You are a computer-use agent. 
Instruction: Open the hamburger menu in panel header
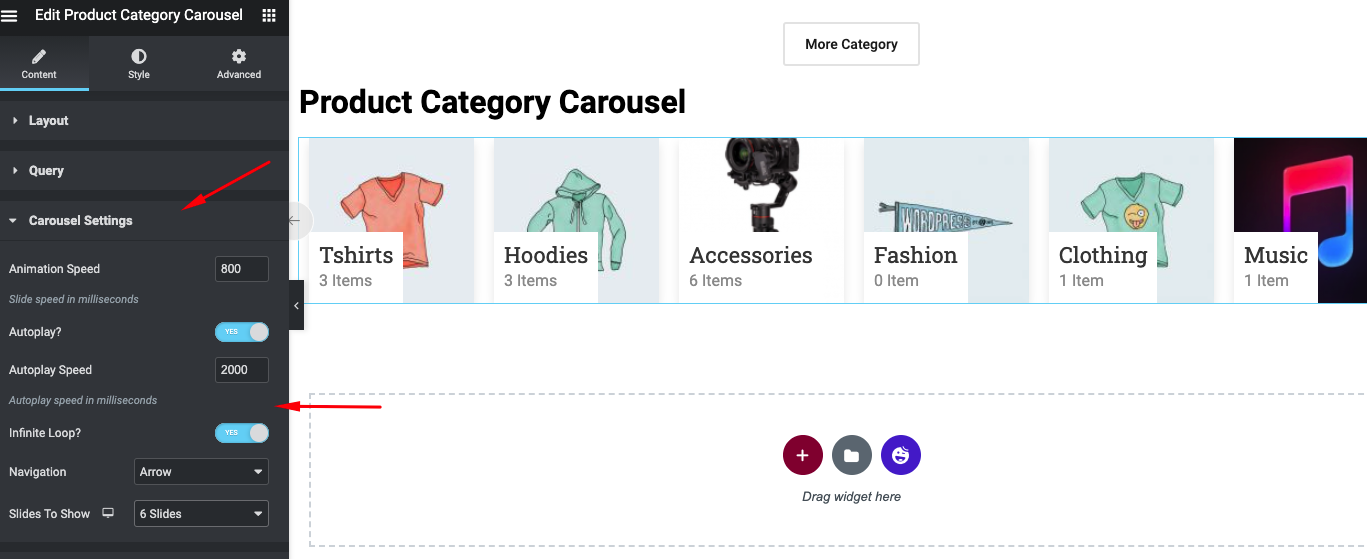pyautogui.click(x=10, y=16)
